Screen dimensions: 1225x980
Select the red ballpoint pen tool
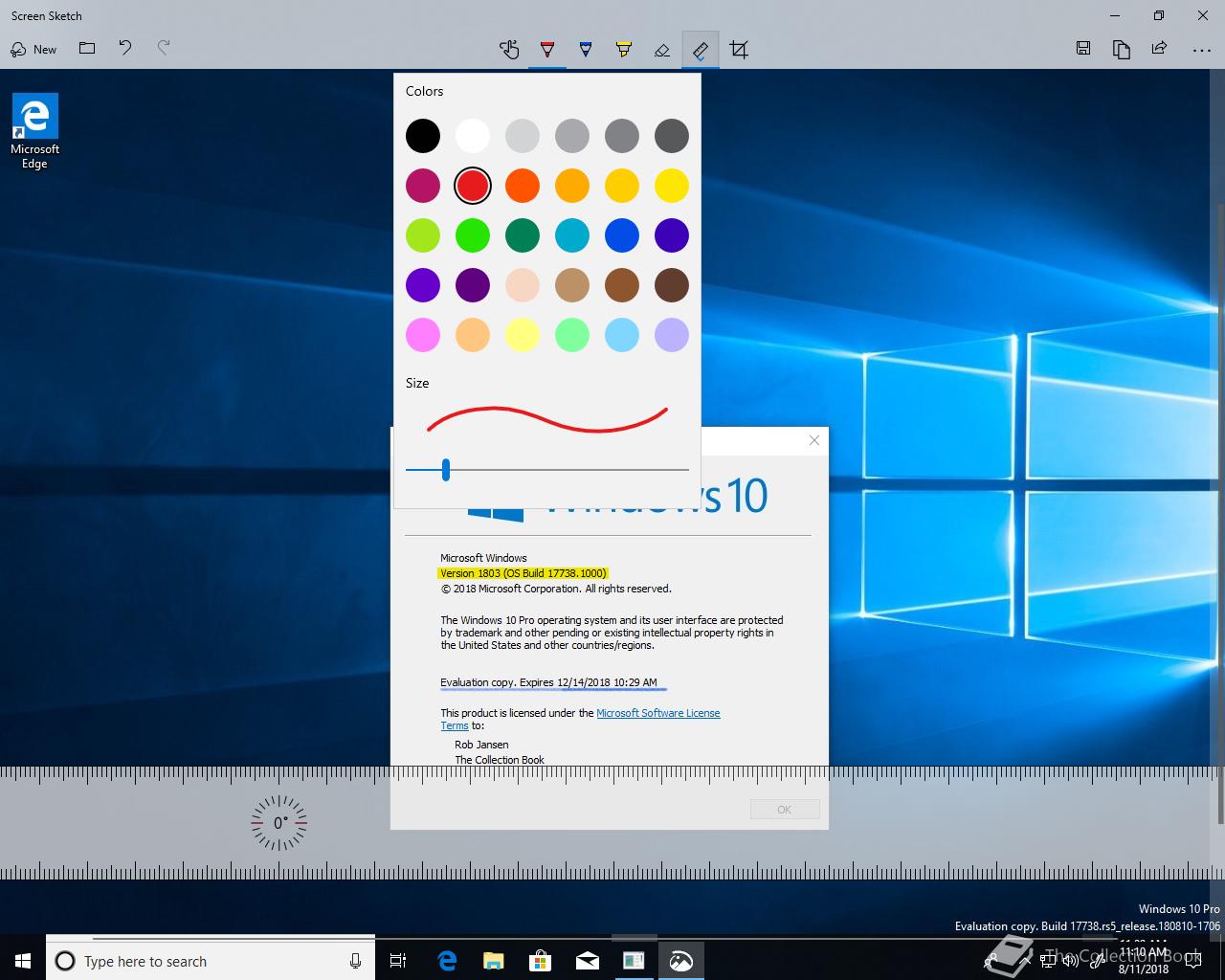547,49
